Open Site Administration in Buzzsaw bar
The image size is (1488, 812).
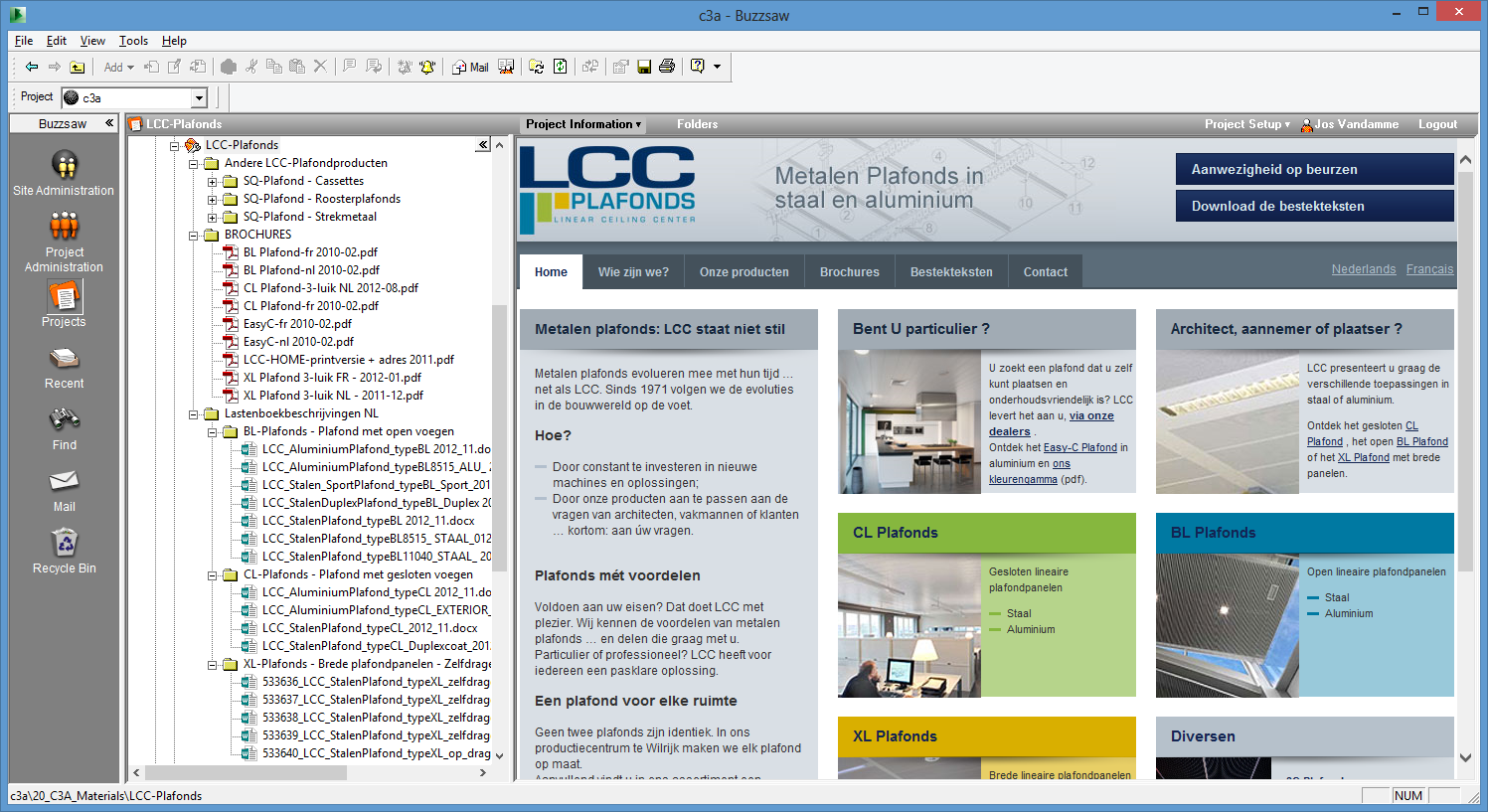pos(64,173)
